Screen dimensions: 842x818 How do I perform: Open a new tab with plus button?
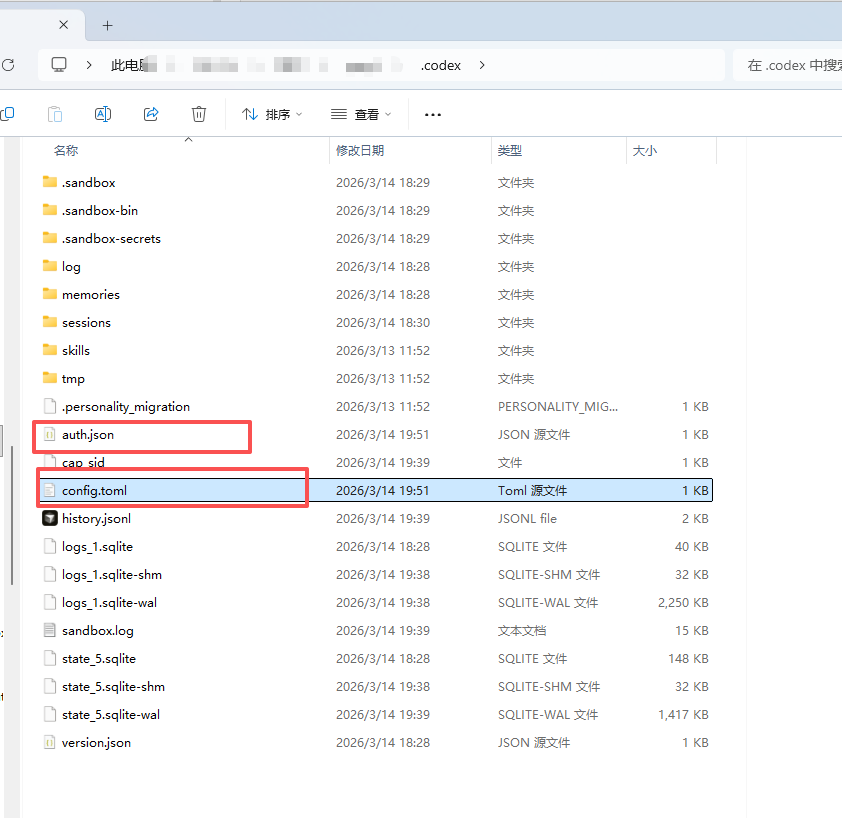[108, 25]
